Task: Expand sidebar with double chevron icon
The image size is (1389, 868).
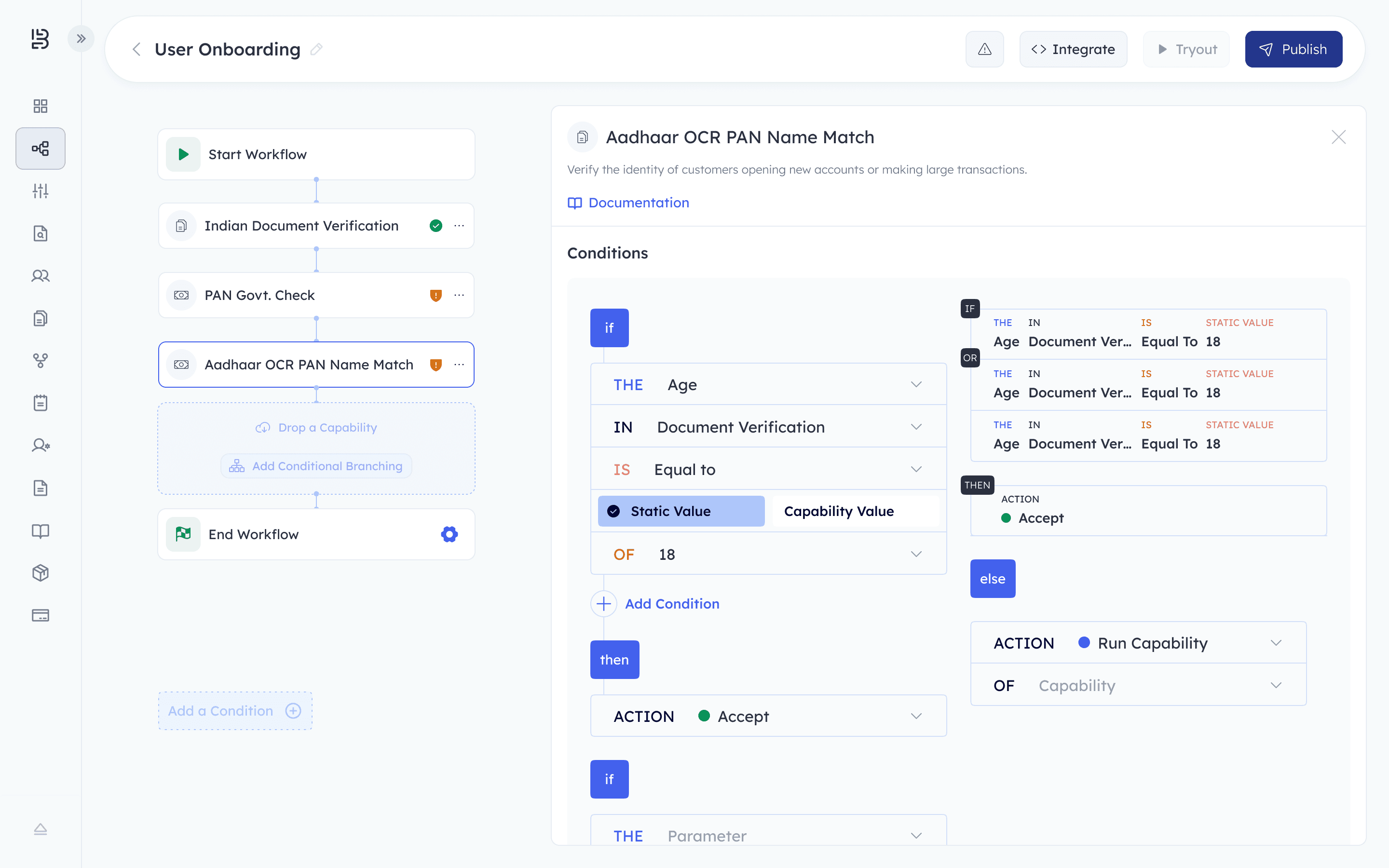Action: pos(81,39)
